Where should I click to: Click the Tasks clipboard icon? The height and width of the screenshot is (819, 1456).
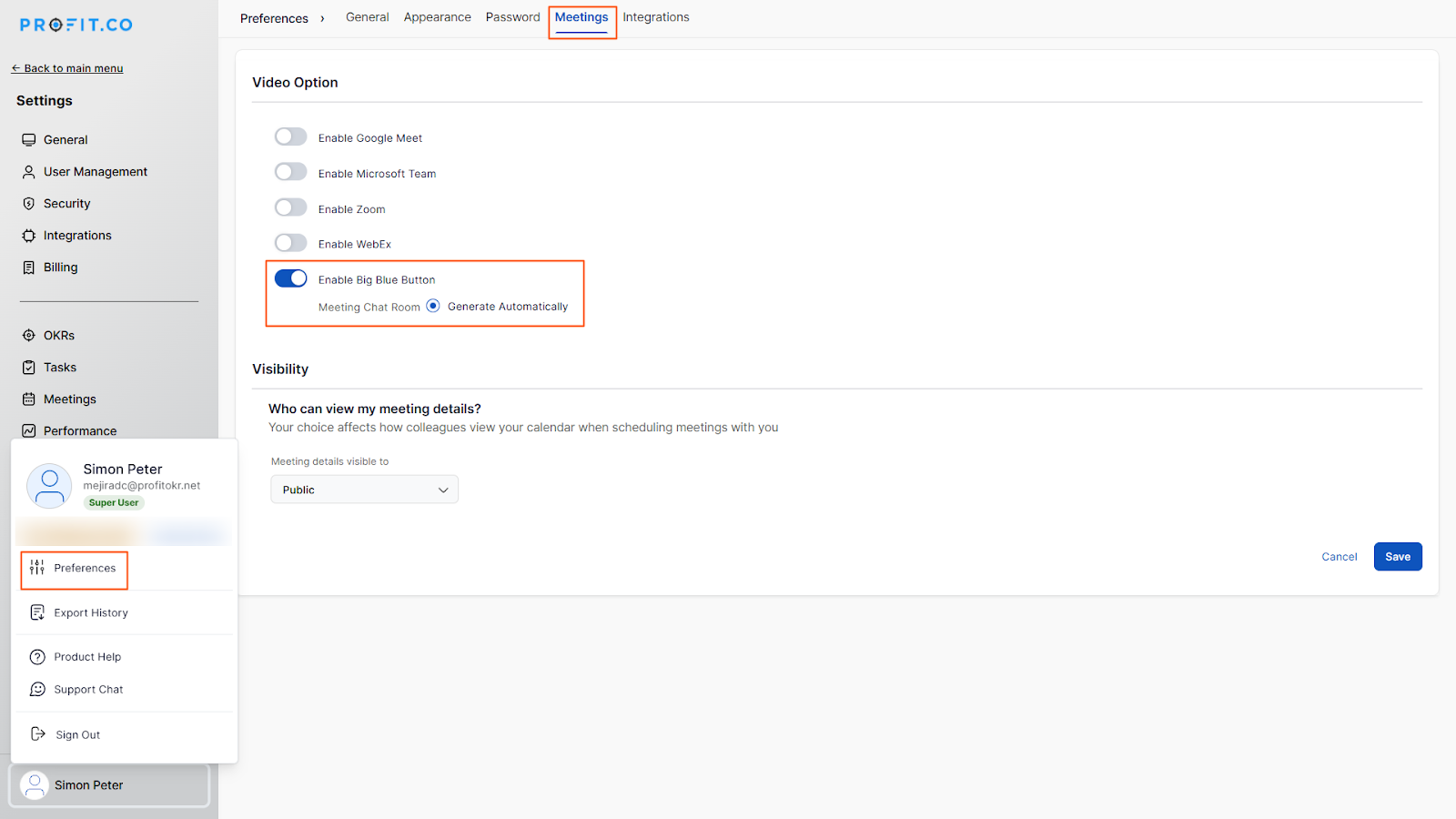(29, 368)
